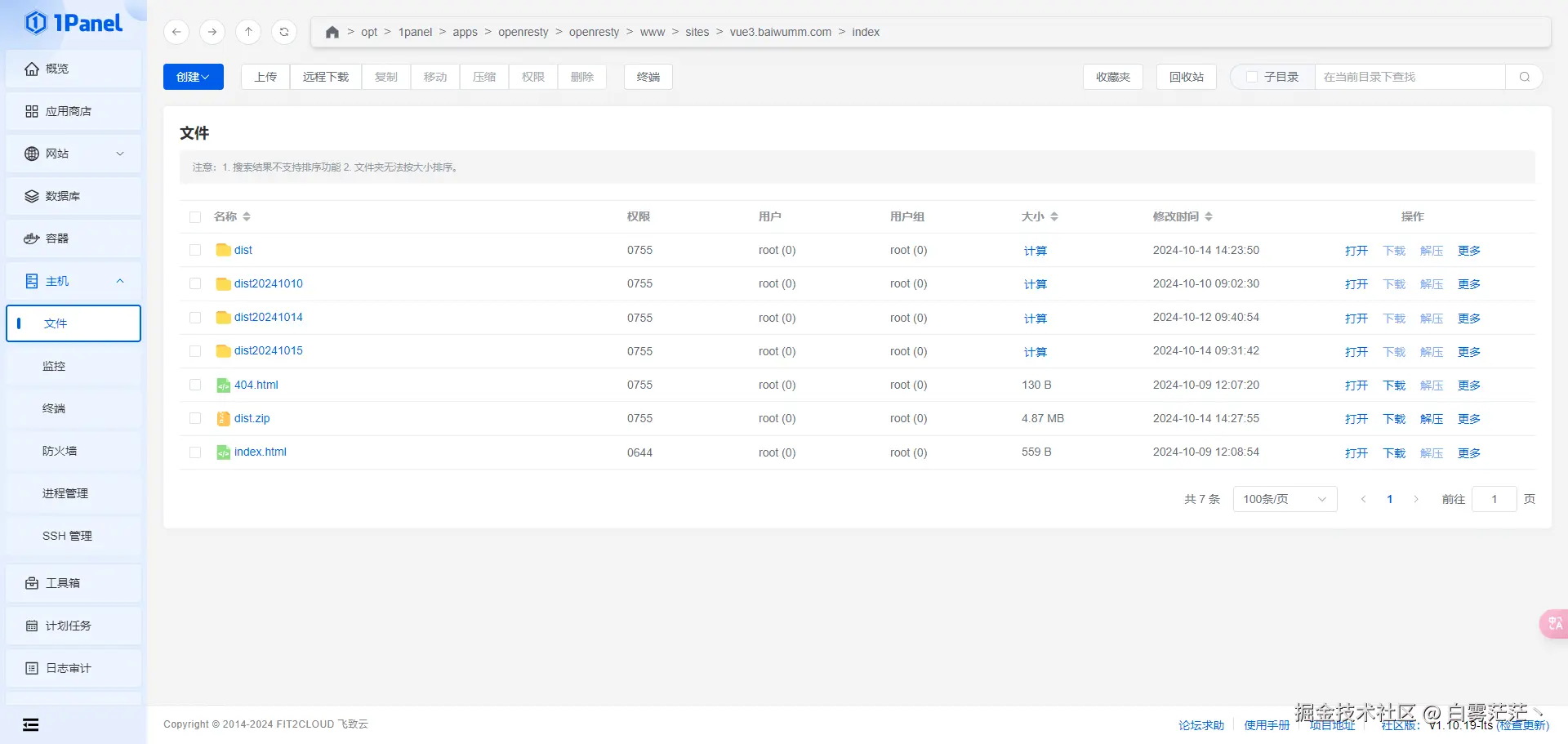Screen dimensions: 1568x744
Task: Open 计划任务 cron jobs in sidebar
Action: (73, 626)
